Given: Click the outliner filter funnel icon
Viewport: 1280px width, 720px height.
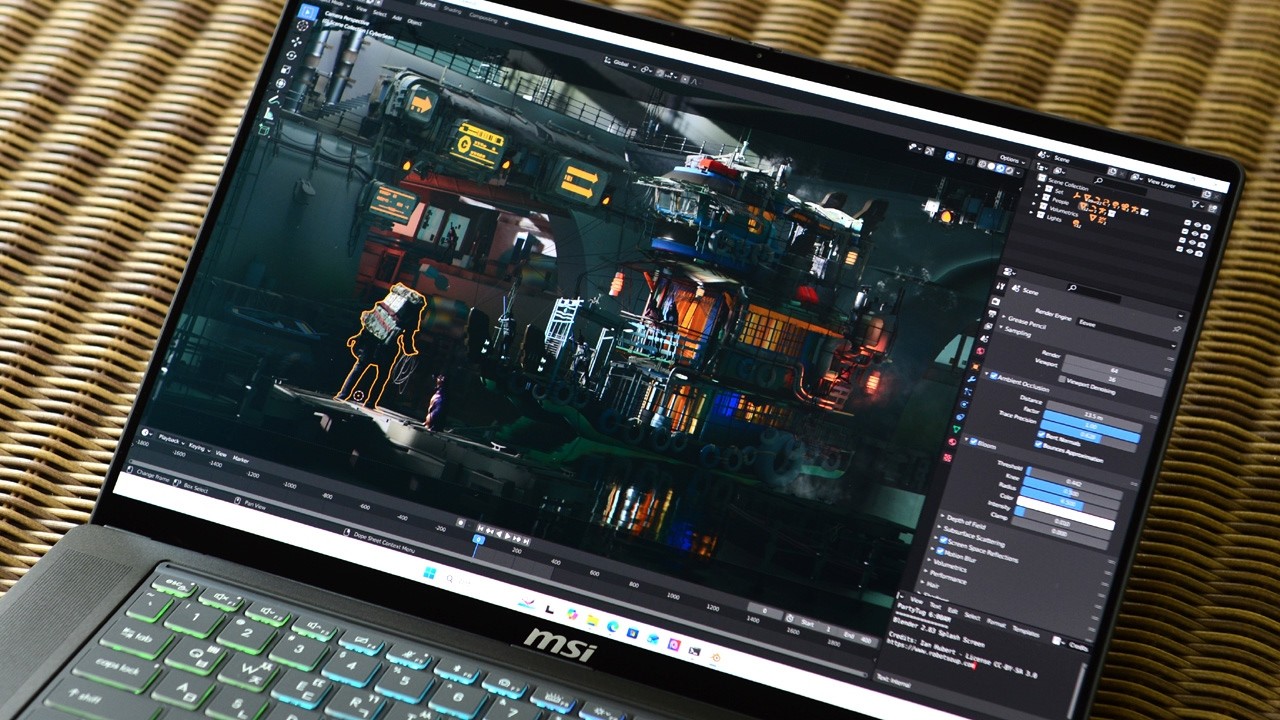Looking at the screenshot, I should 1195,203.
